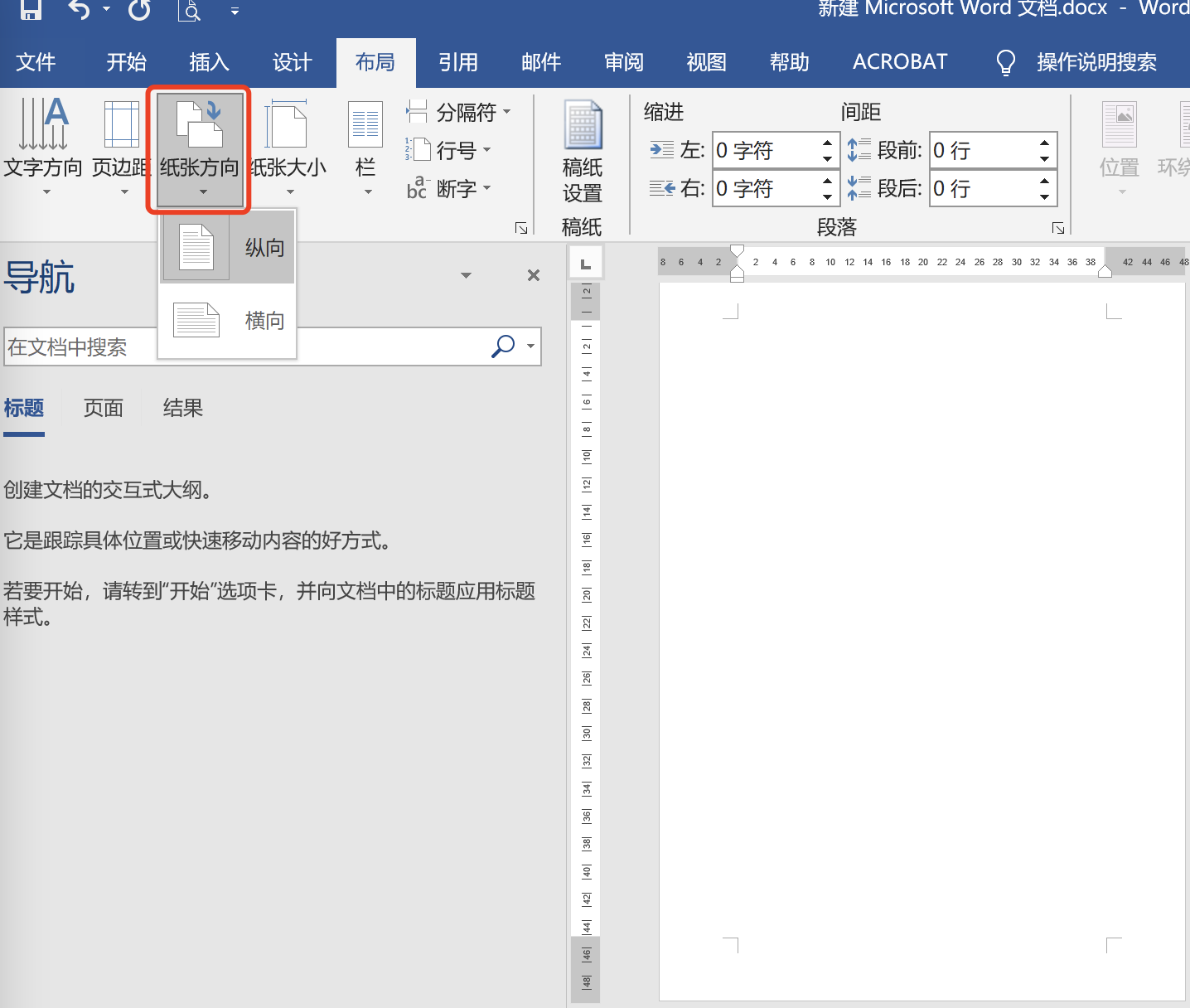Switch to the 开始 ribbon tab
The image size is (1190, 1008).
click(x=127, y=62)
